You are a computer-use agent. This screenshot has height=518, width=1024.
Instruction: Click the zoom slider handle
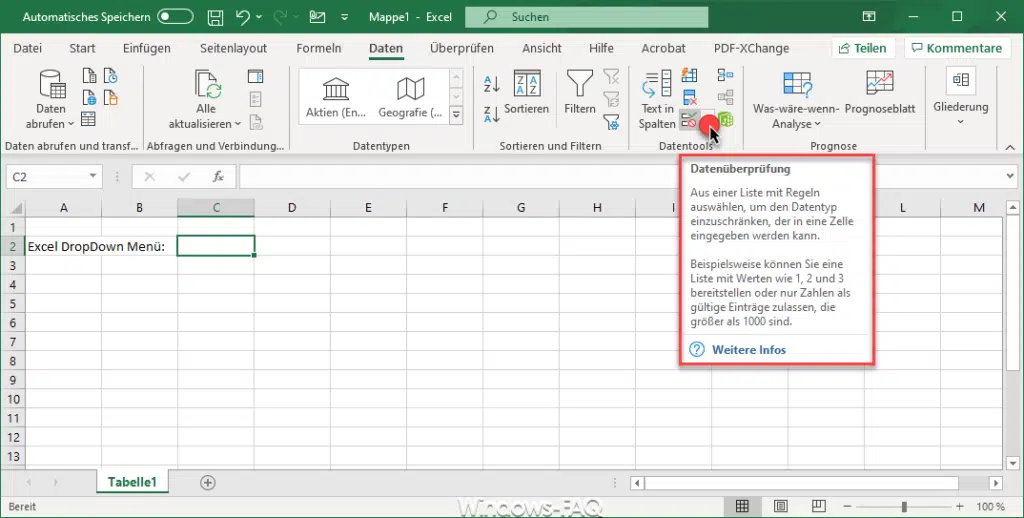pos(904,507)
